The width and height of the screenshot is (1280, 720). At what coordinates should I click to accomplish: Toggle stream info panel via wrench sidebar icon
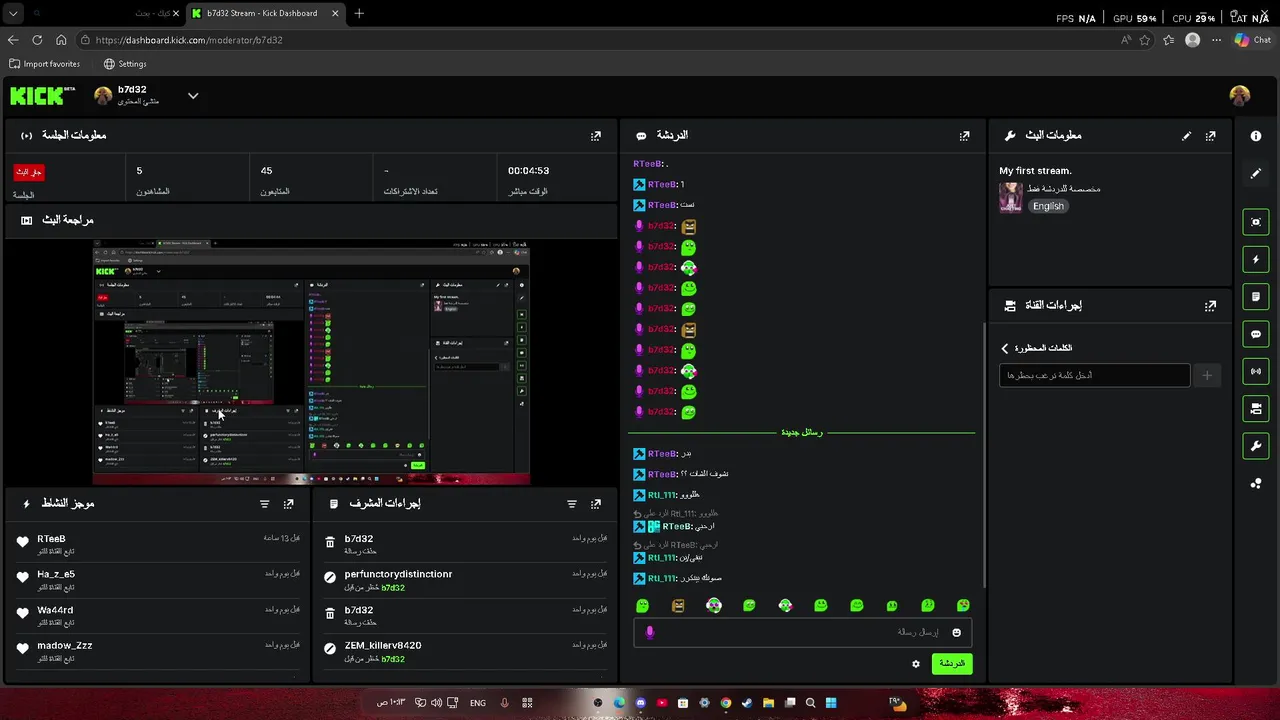[1256, 446]
